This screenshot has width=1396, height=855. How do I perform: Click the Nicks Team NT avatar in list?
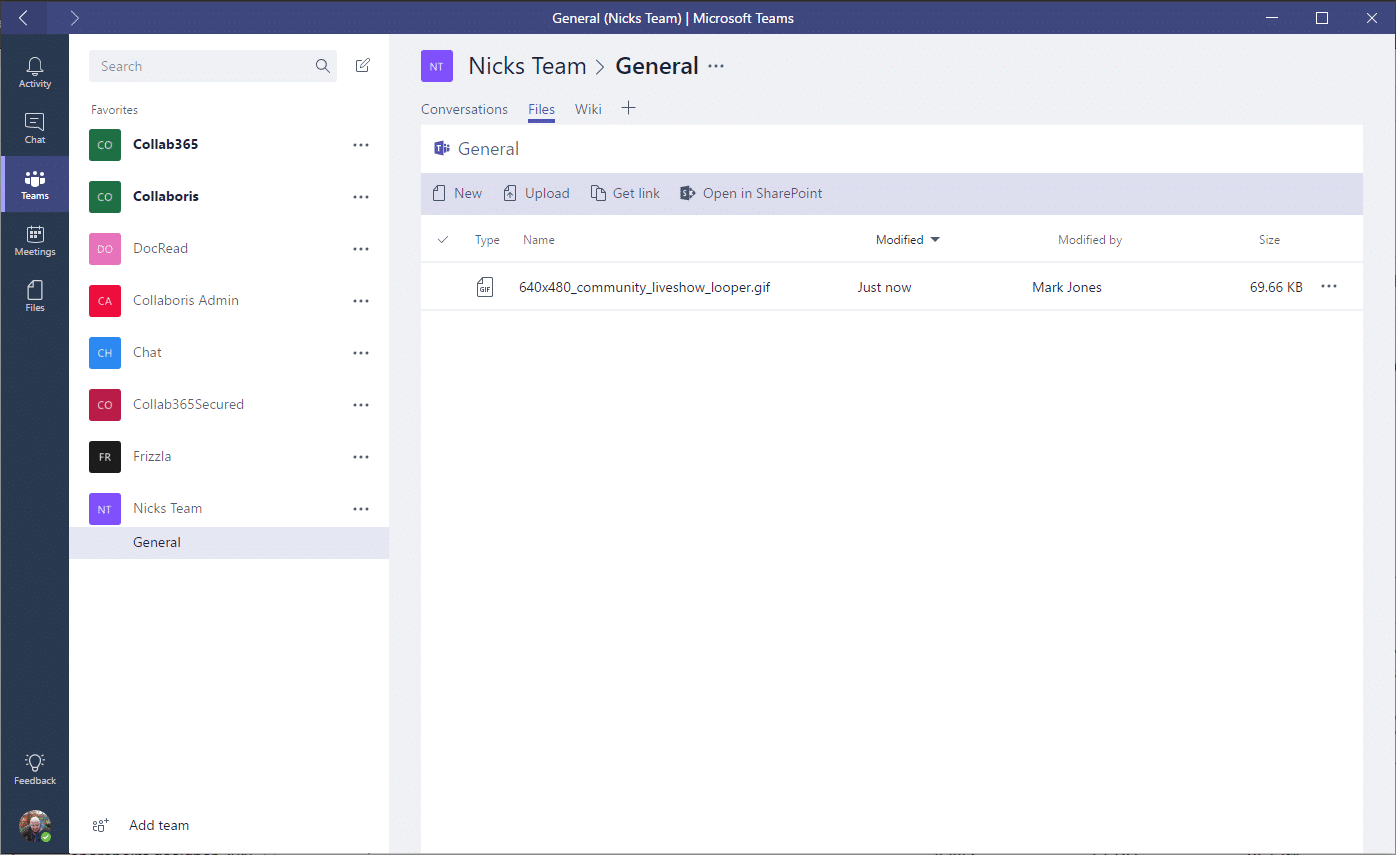tap(105, 509)
